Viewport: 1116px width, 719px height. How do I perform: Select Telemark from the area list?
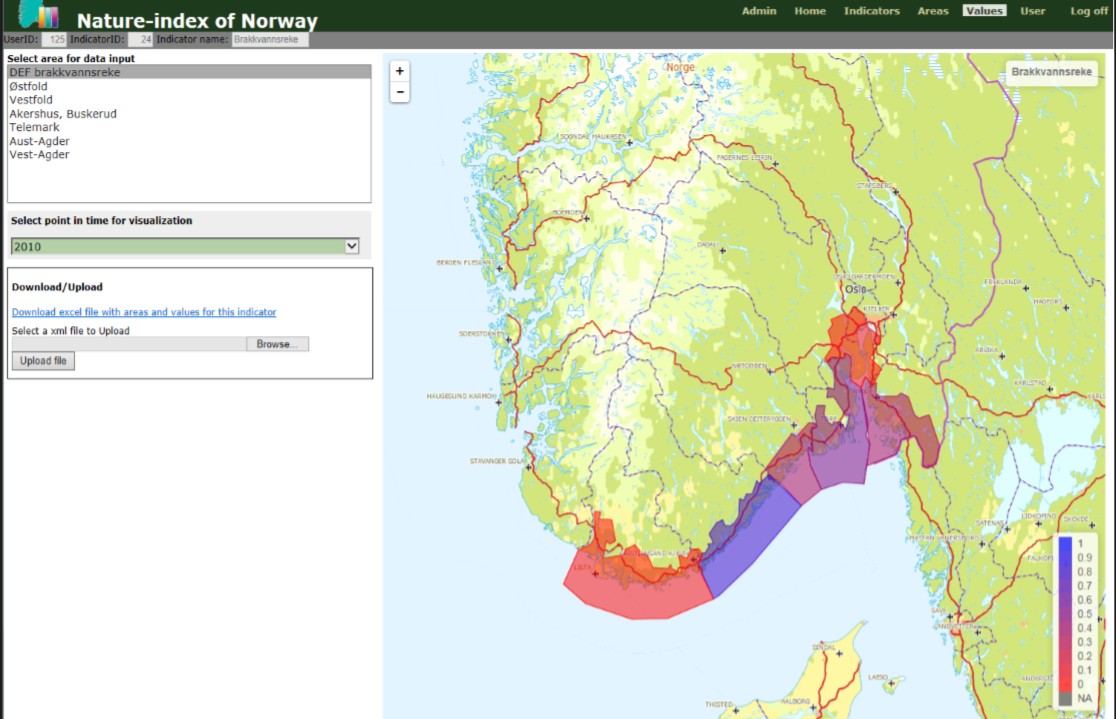[x=34, y=128]
